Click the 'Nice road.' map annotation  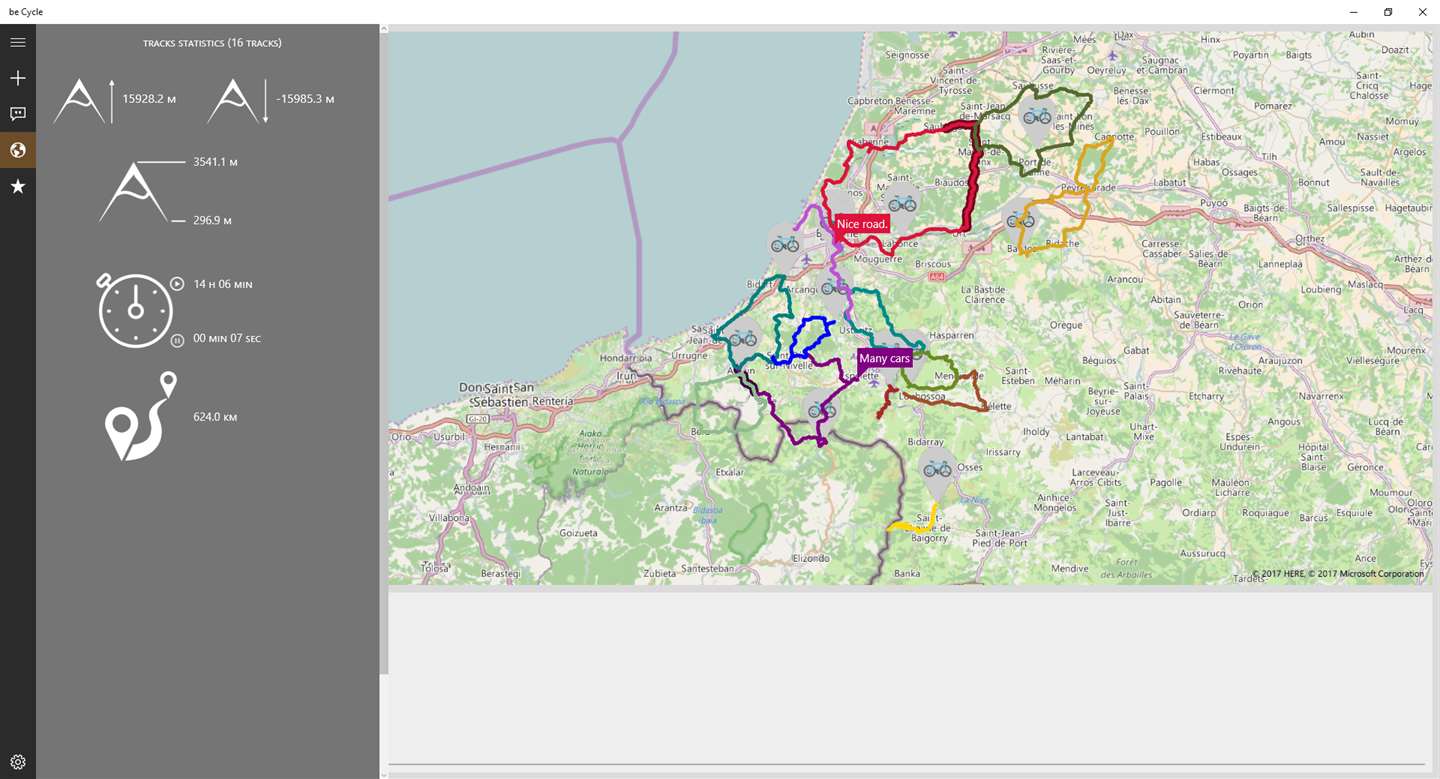862,224
